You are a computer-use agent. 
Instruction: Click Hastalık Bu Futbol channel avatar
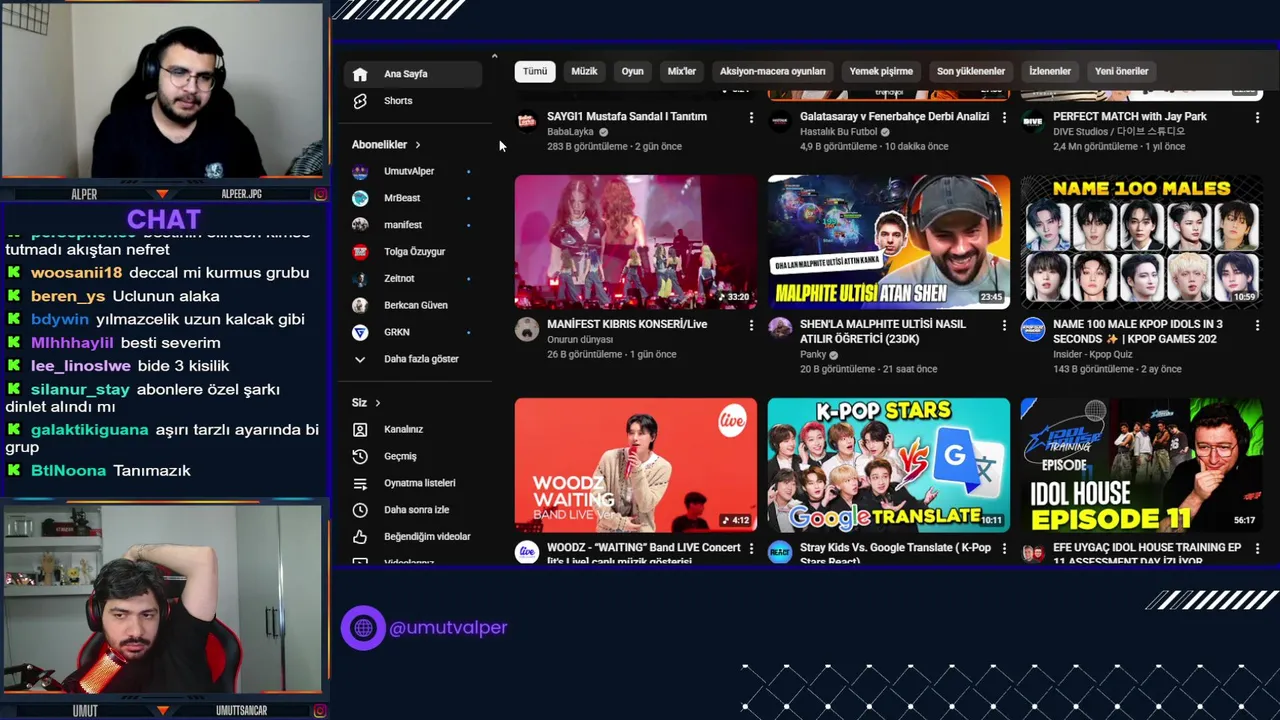(779, 122)
